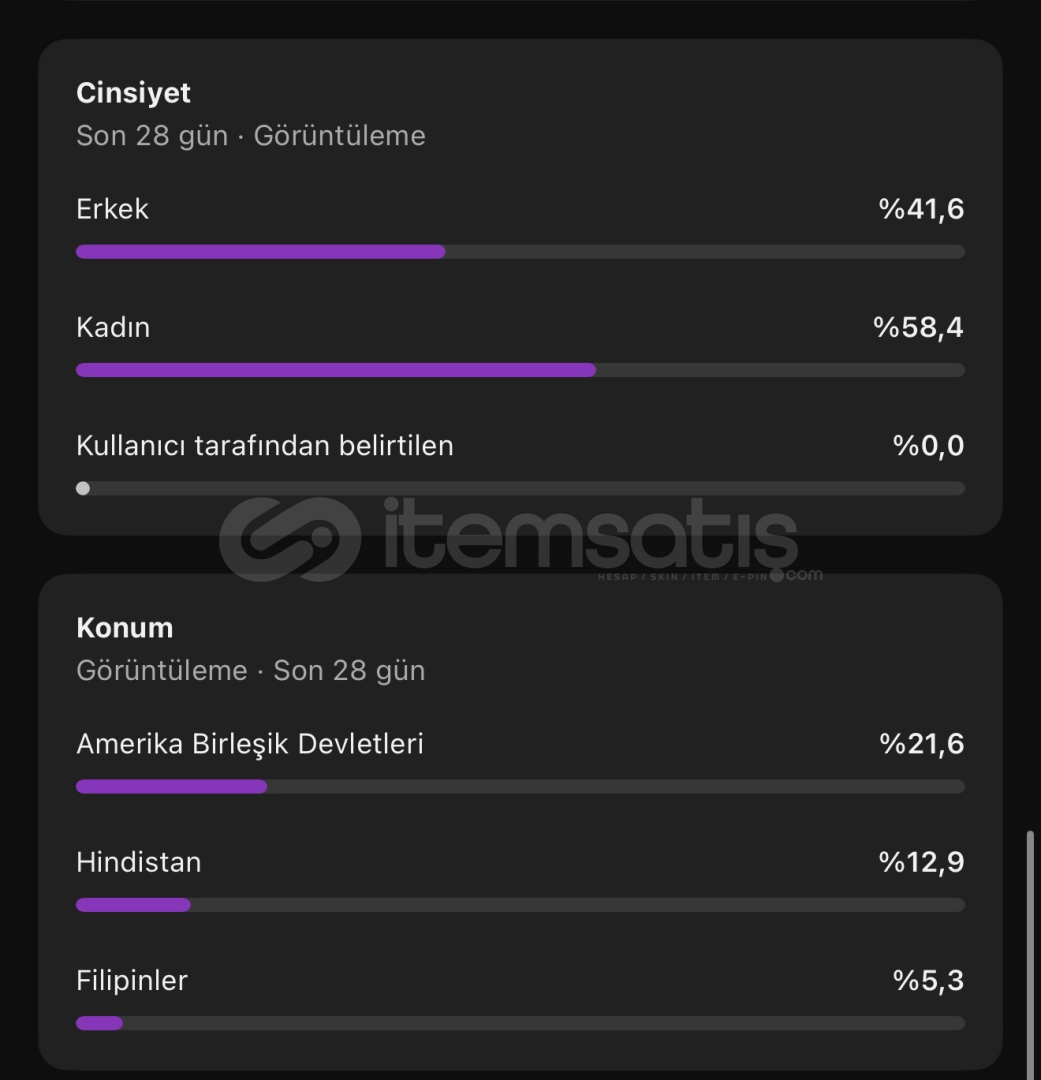Click the Cinsiyet subtitle "Son 28 gün · Görüntüleme"
Screen dimensions: 1041x1080
coord(250,136)
